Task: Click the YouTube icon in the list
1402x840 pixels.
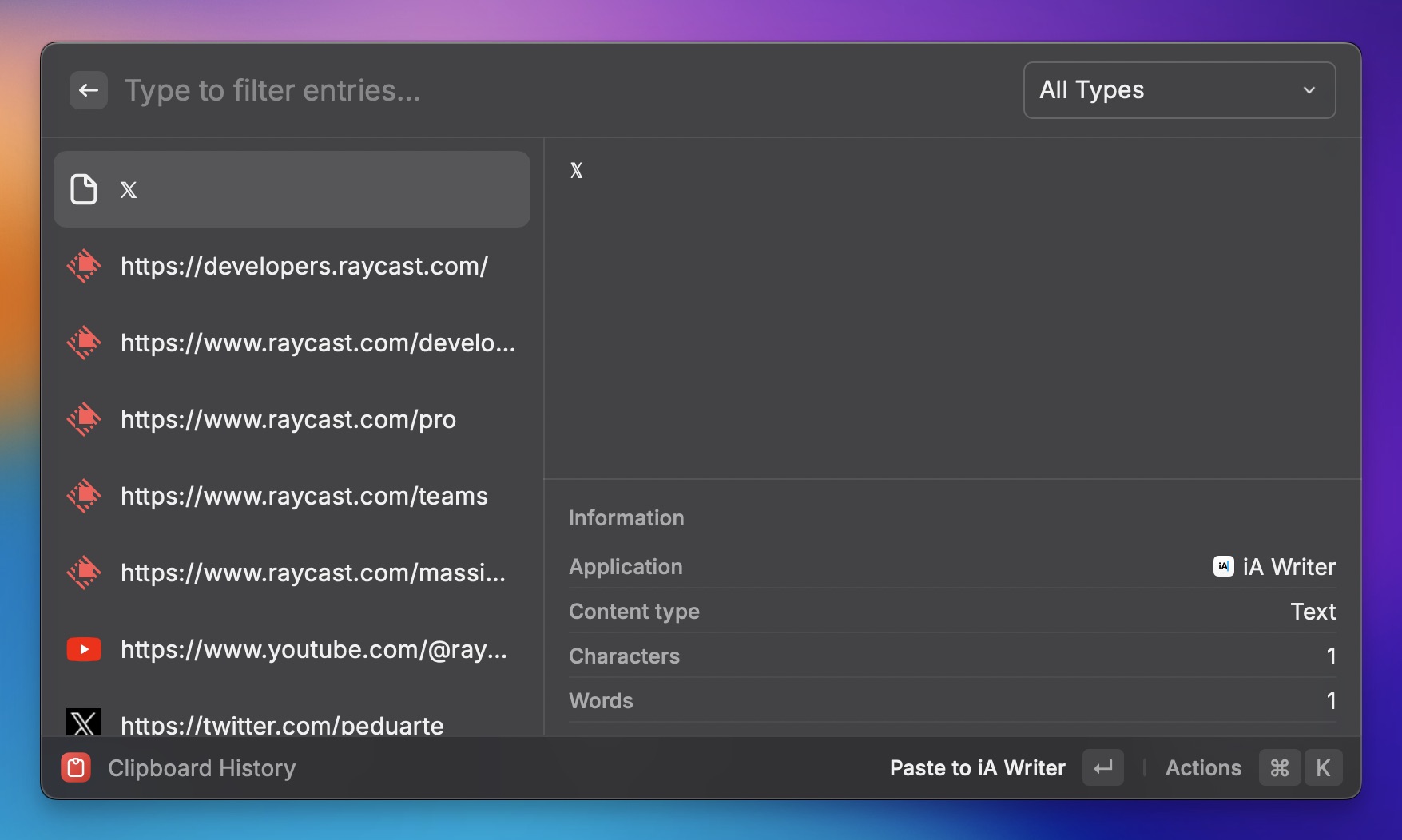Action: (84, 649)
